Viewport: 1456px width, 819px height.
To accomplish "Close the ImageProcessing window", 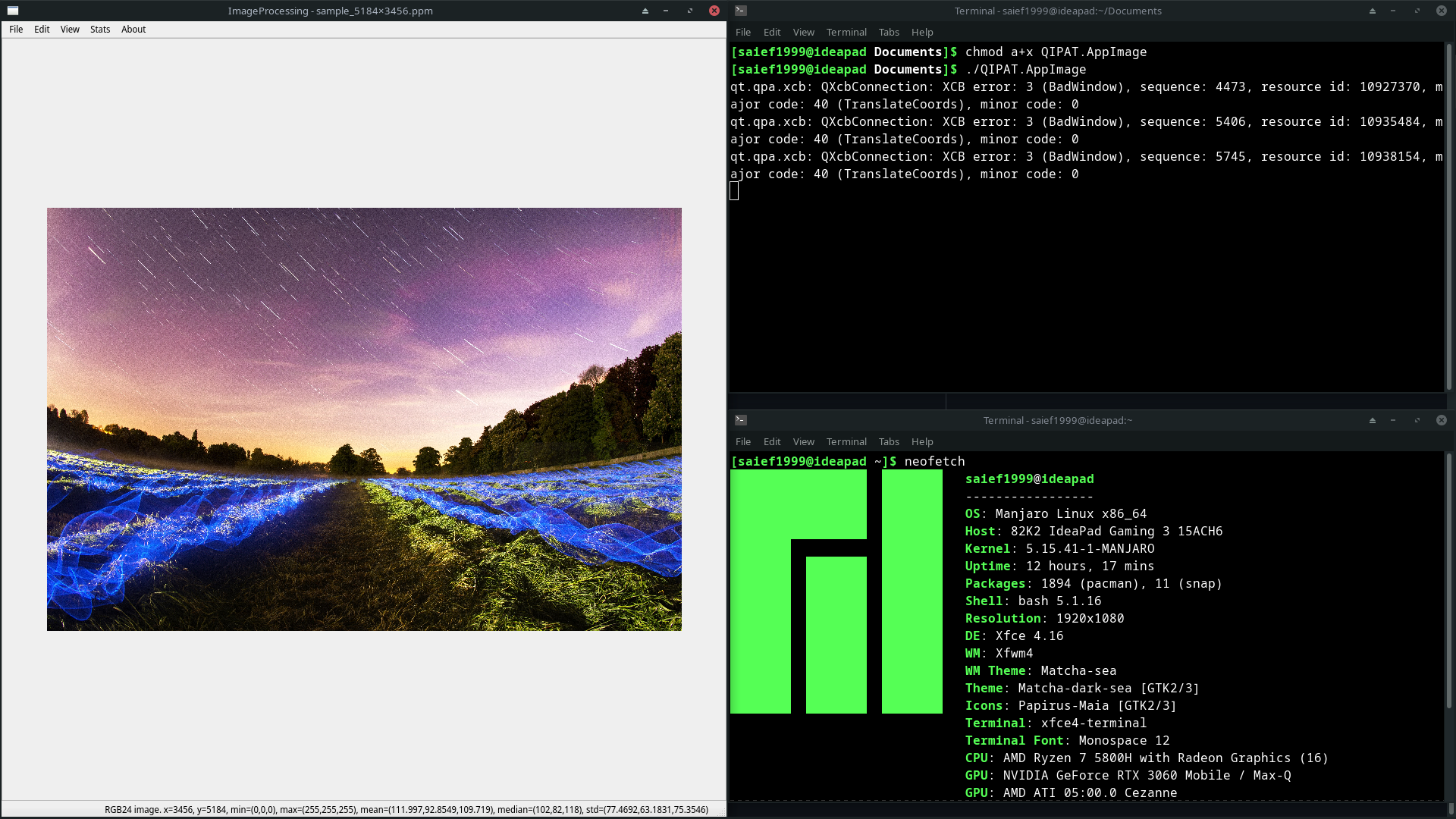I will pos(714,11).
